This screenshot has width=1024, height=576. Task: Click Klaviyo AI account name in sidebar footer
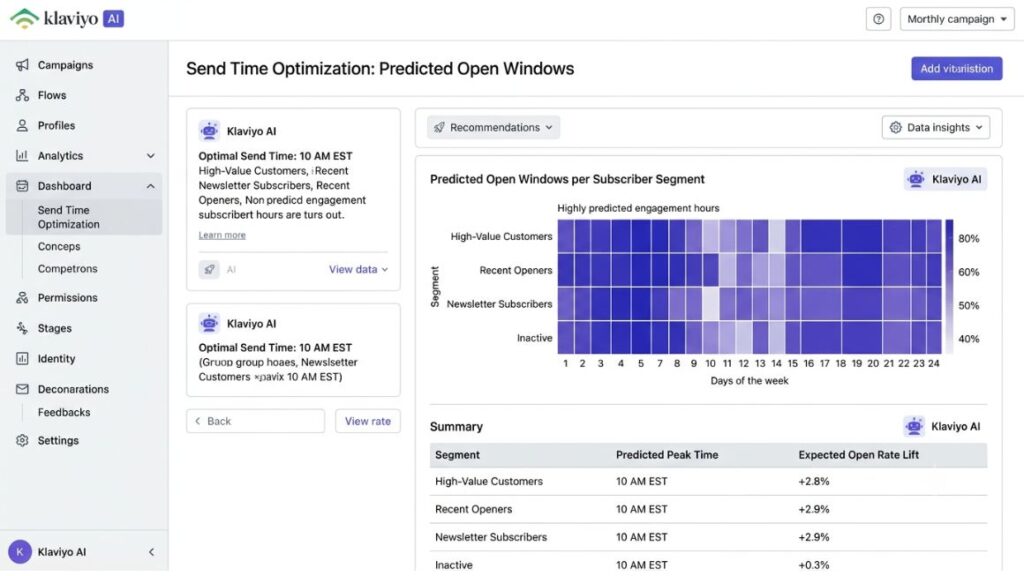click(x=61, y=552)
